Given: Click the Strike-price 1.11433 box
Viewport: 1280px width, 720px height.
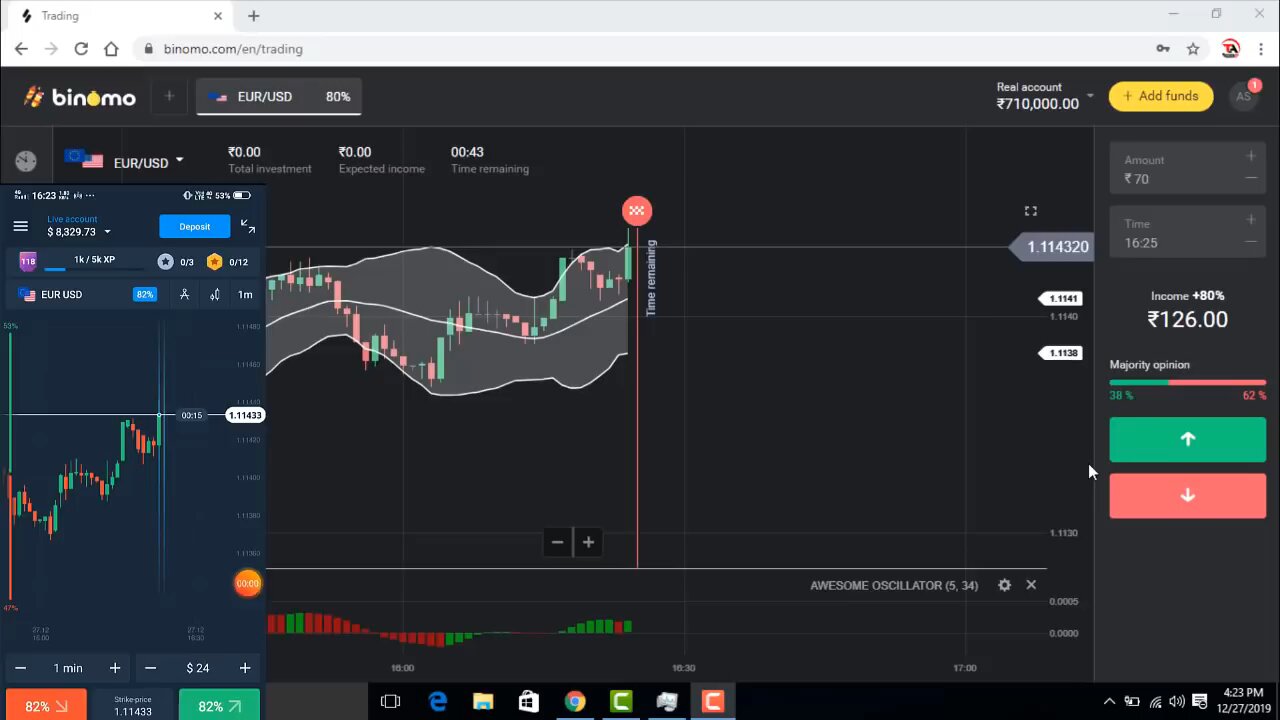Looking at the screenshot, I should tap(133, 705).
